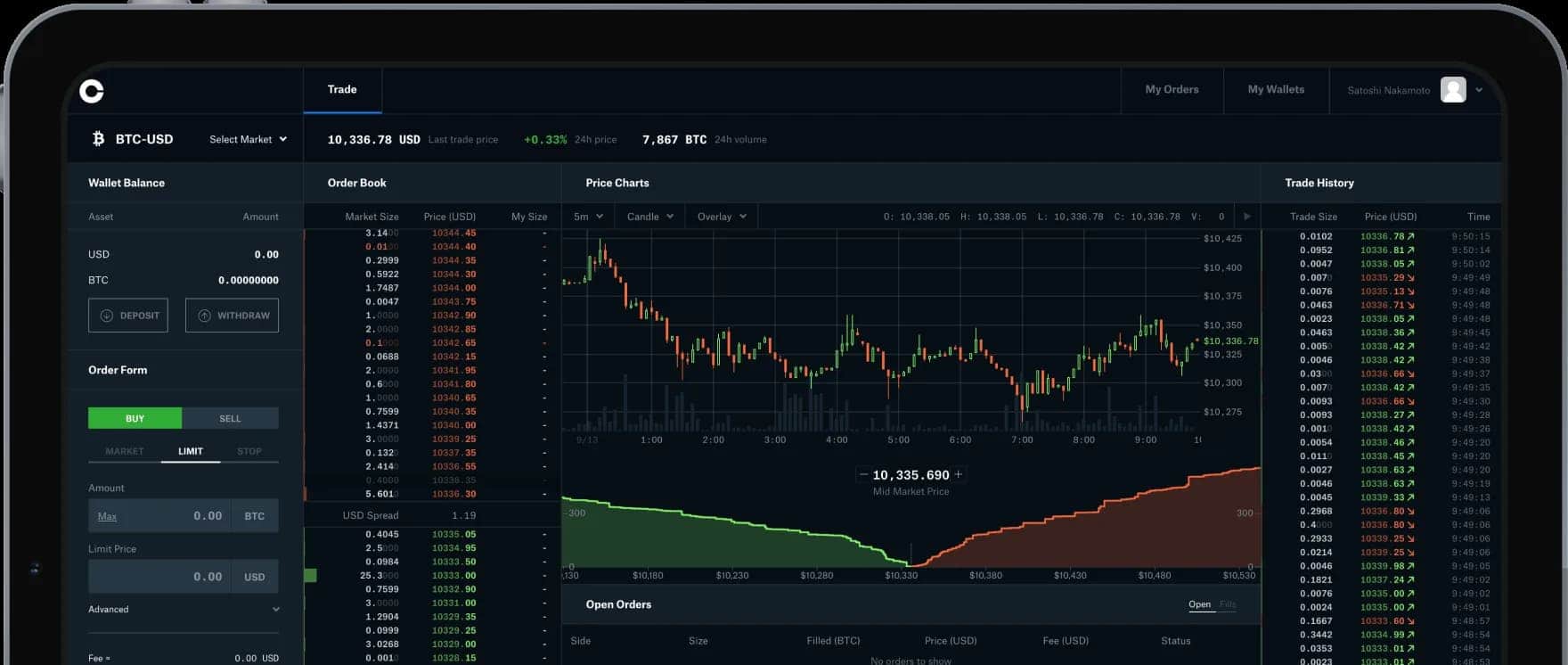Switch order side to SELL

[x=230, y=418]
